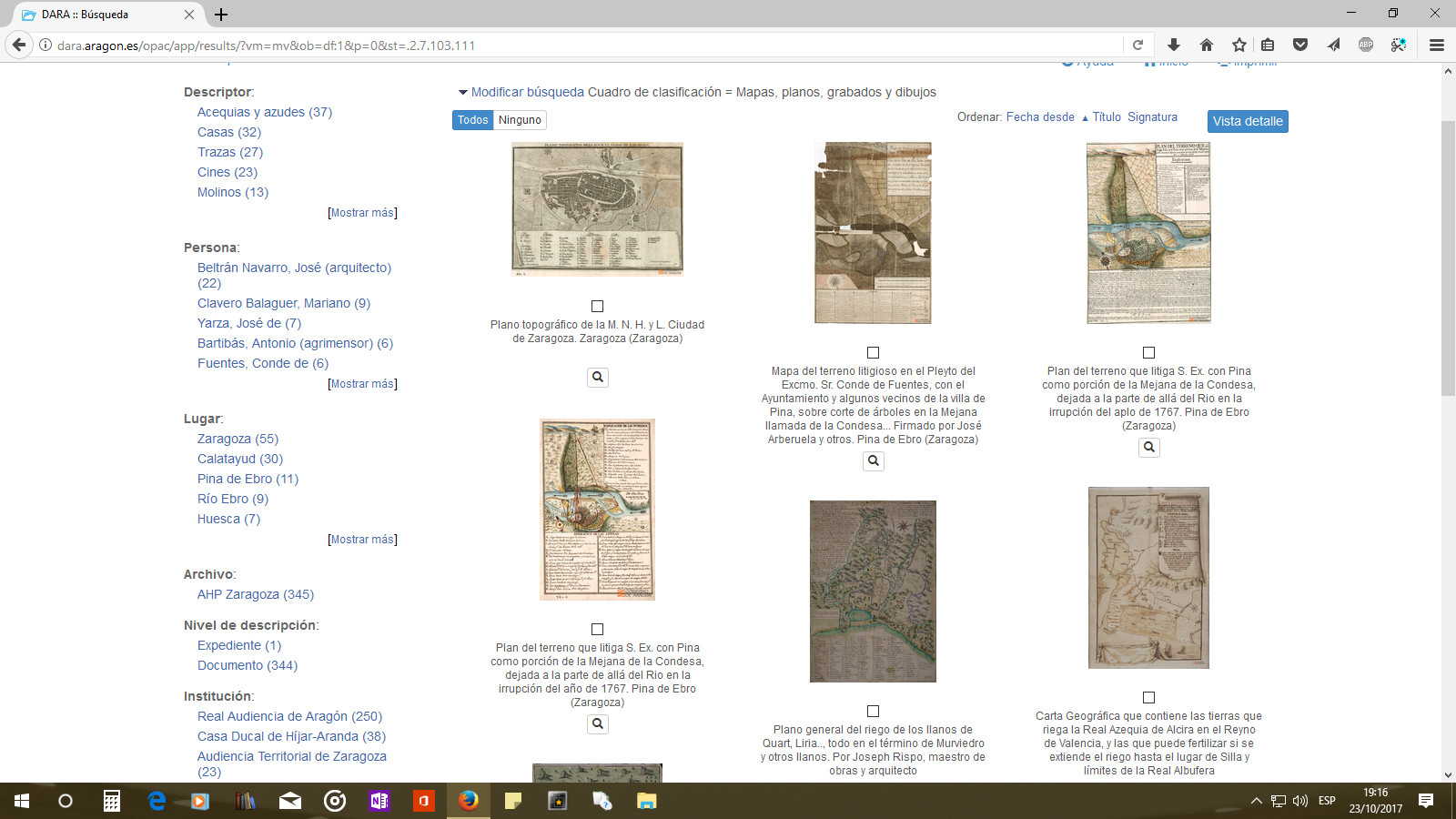Show more Persona options via Mostrar más
This screenshot has height=819, width=1456.
coord(362,384)
